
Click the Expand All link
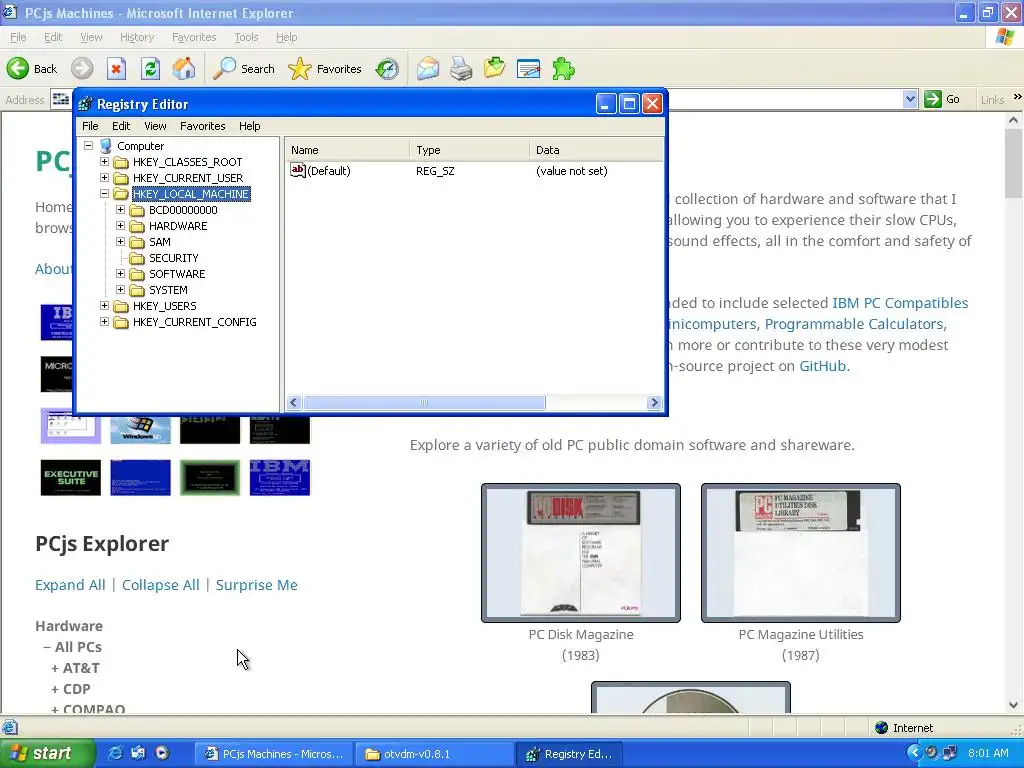70,584
